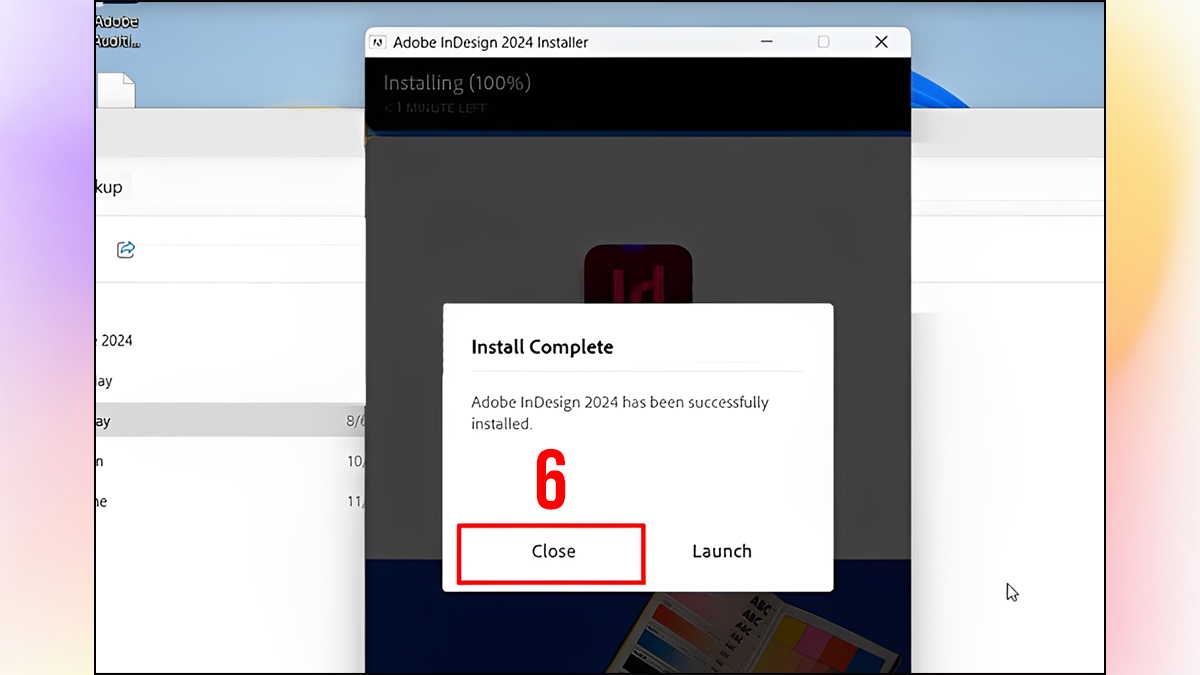Close the installer window with the X button
The image size is (1200, 675).
tap(881, 42)
